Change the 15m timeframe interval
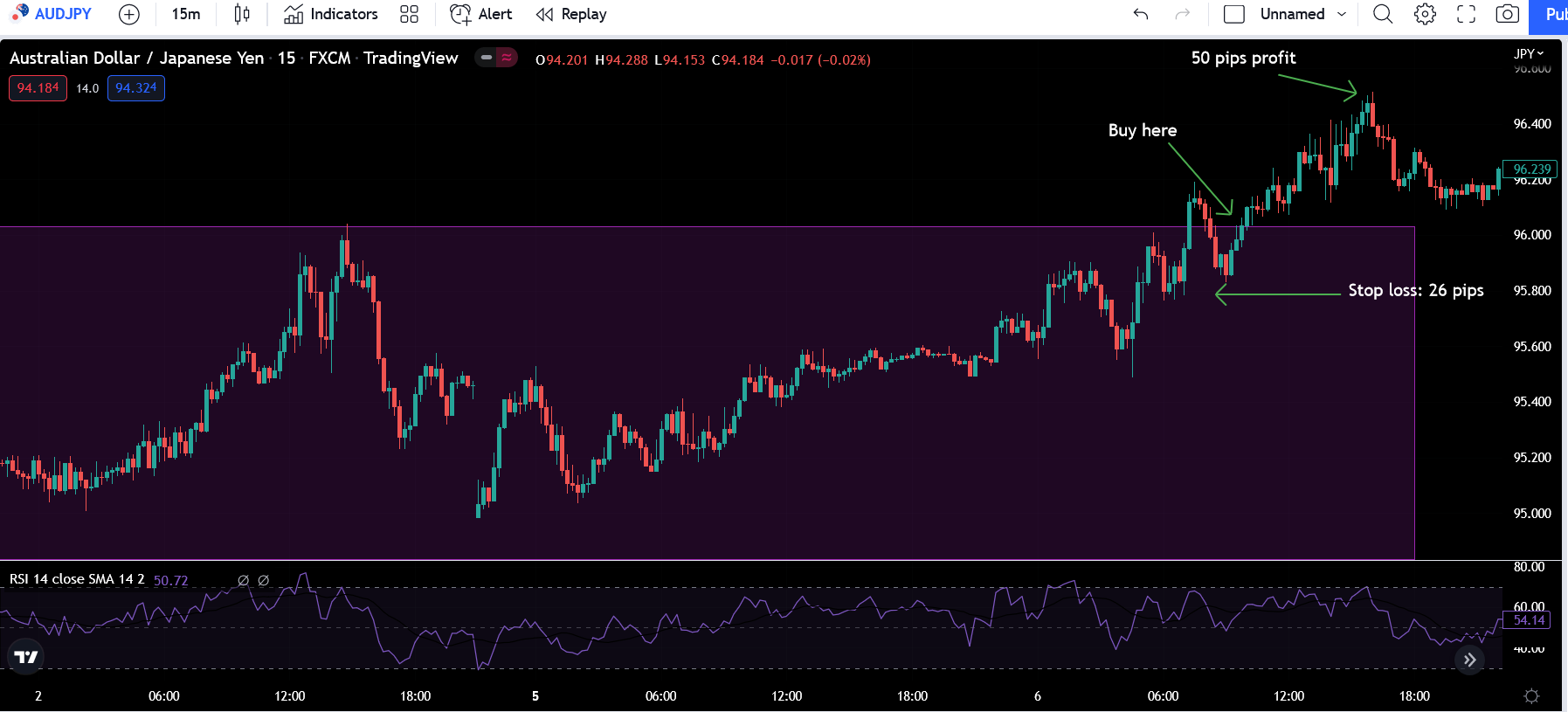This screenshot has height=712, width=1568. [x=185, y=14]
